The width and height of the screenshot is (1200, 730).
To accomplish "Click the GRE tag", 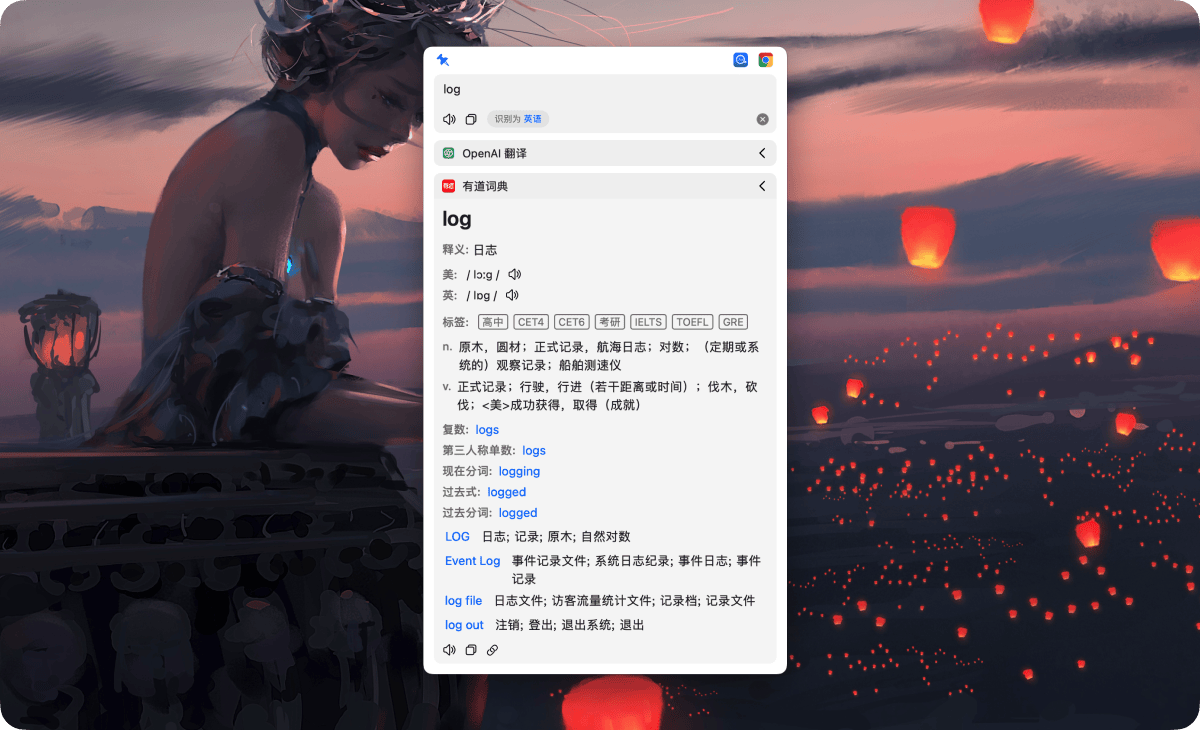I will [733, 322].
